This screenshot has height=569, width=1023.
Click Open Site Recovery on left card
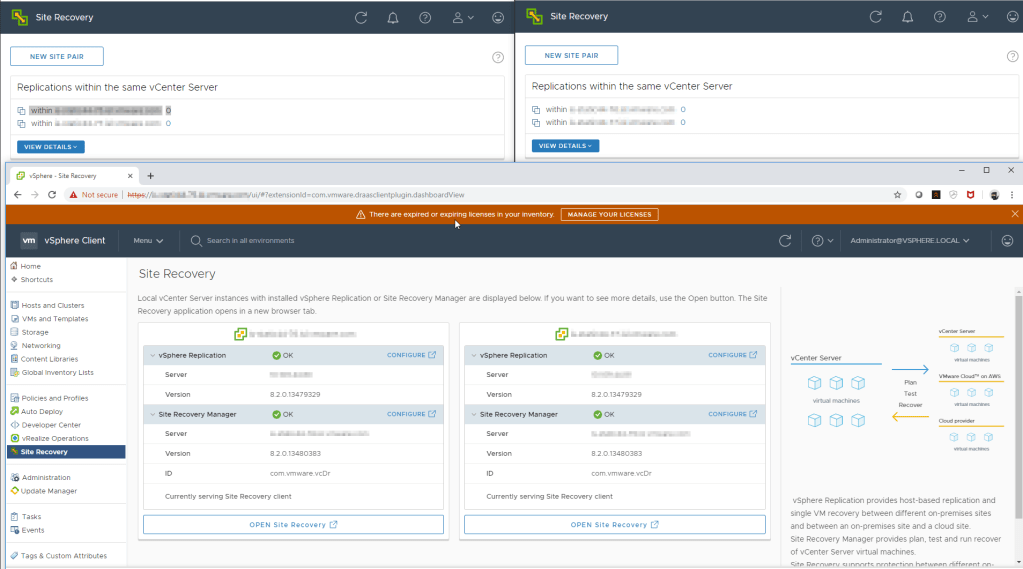pyautogui.click(x=293, y=524)
